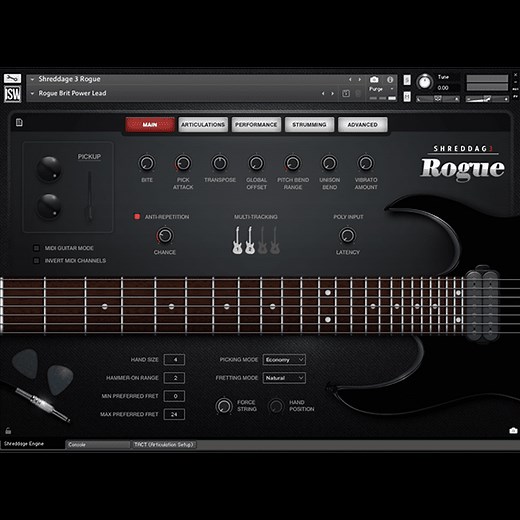Select multi-tracking guitar 2
The width and height of the screenshot is (520, 520).
tap(250, 240)
